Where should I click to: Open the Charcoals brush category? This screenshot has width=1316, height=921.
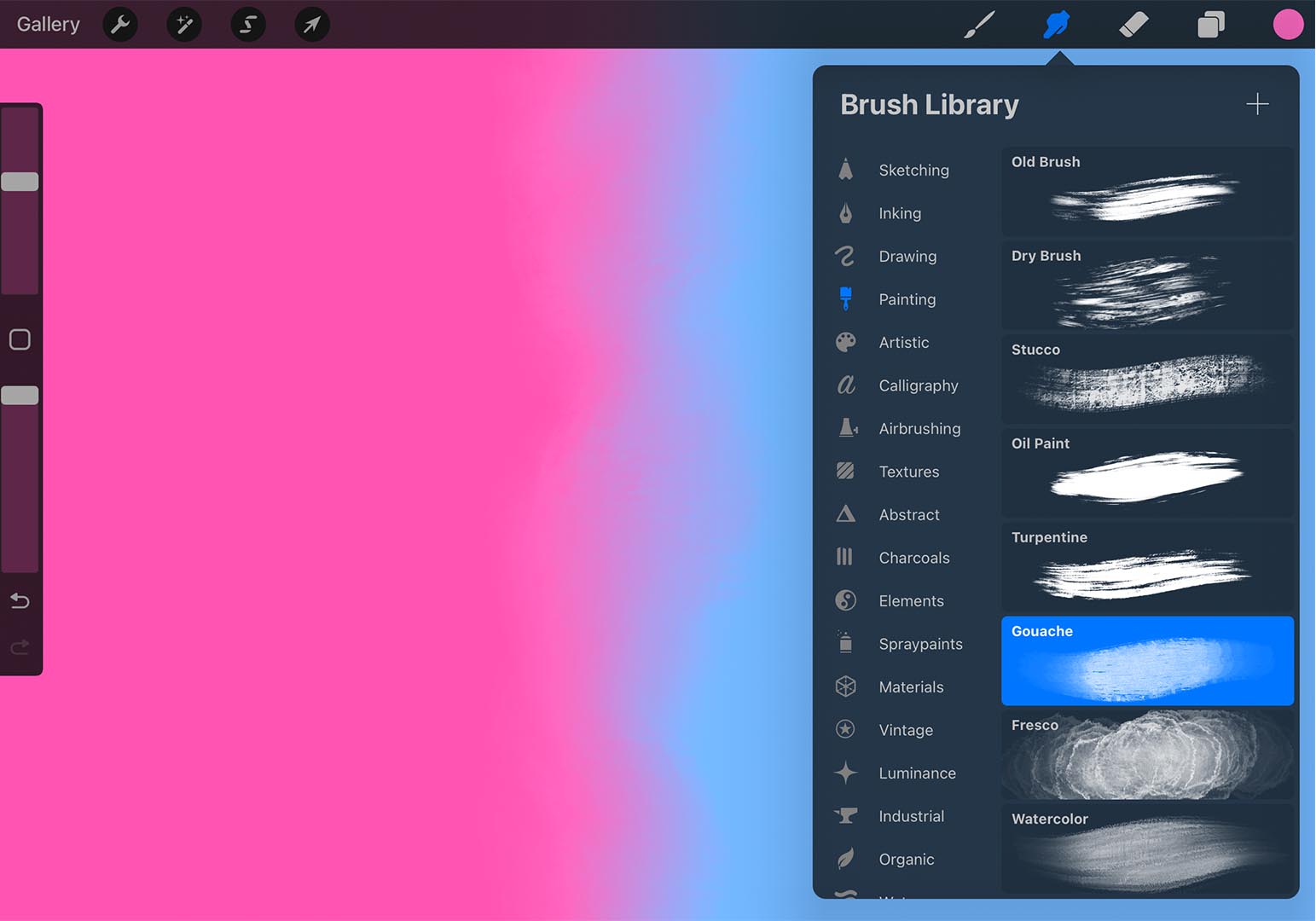(x=914, y=557)
